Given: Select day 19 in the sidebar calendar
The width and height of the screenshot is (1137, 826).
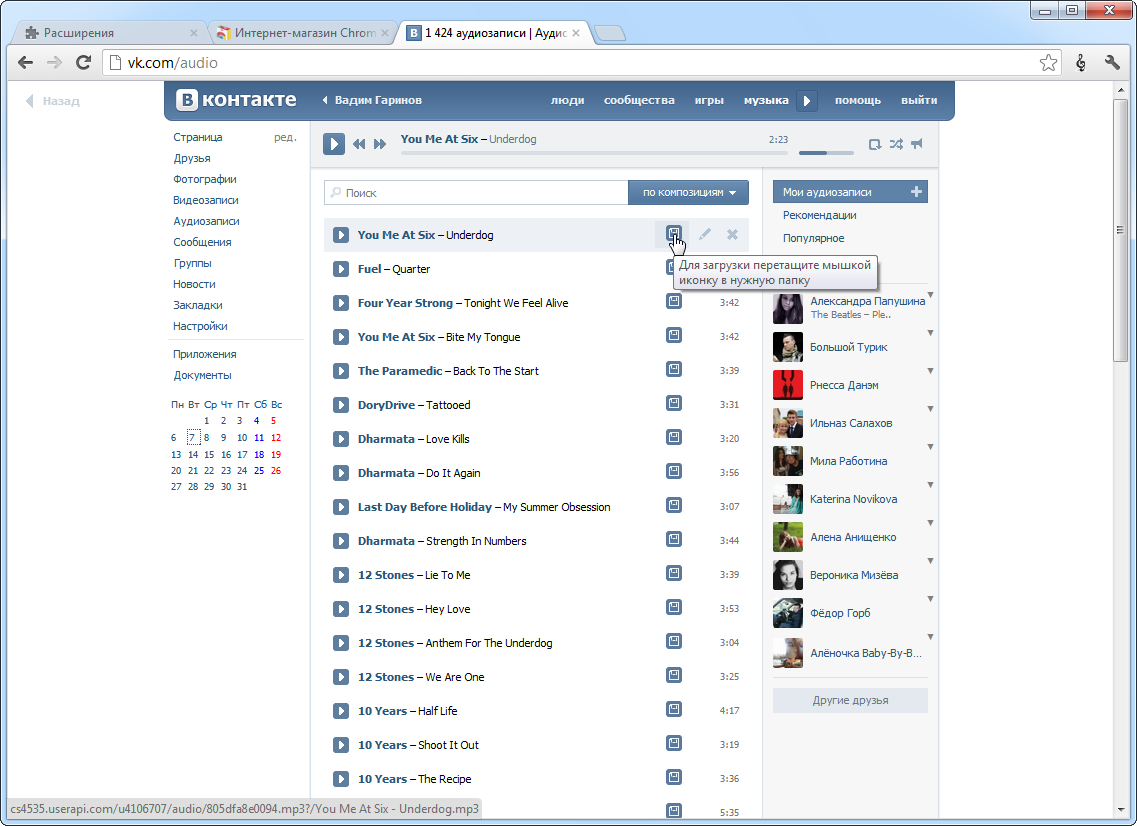Looking at the screenshot, I should [x=276, y=455].
